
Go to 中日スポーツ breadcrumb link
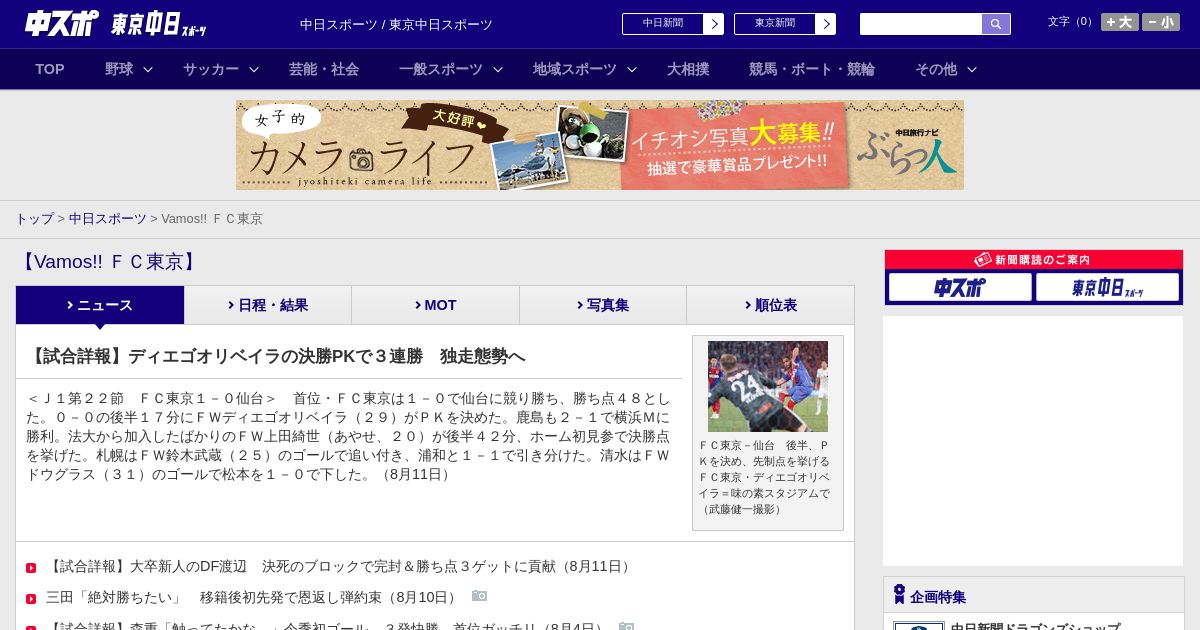108,218
